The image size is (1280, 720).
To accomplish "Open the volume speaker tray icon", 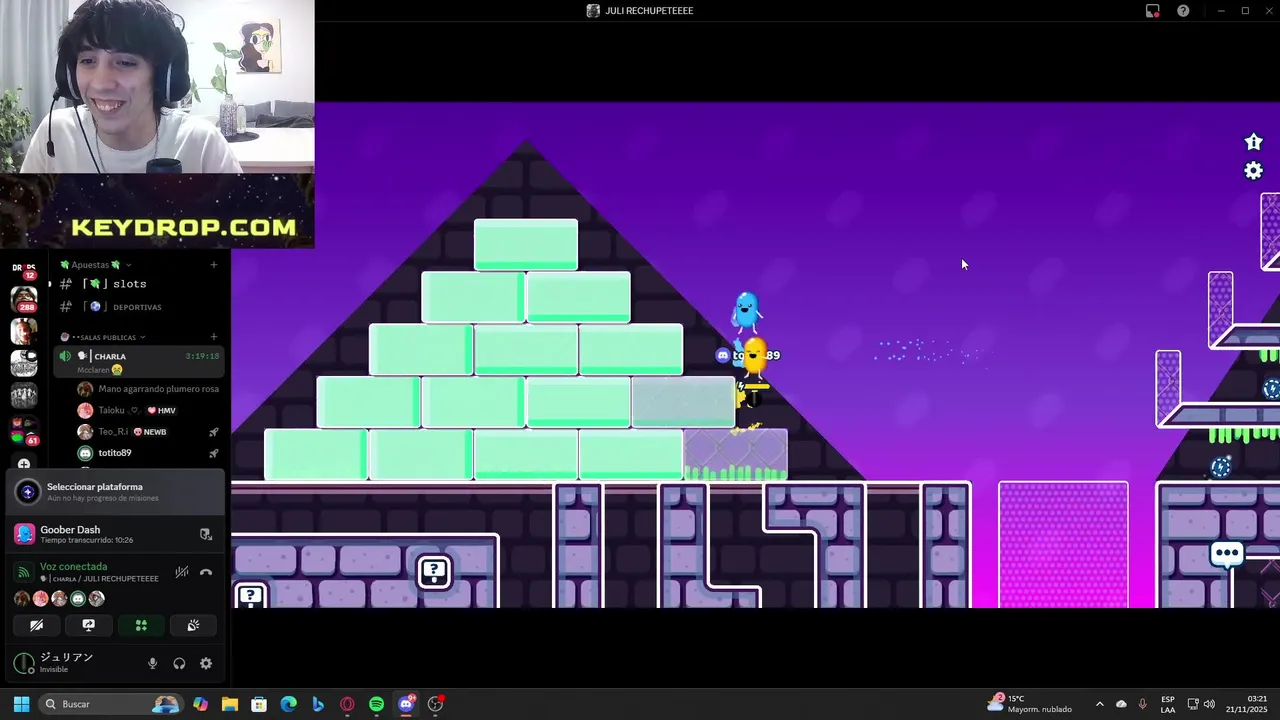I will coord(1210,704).
